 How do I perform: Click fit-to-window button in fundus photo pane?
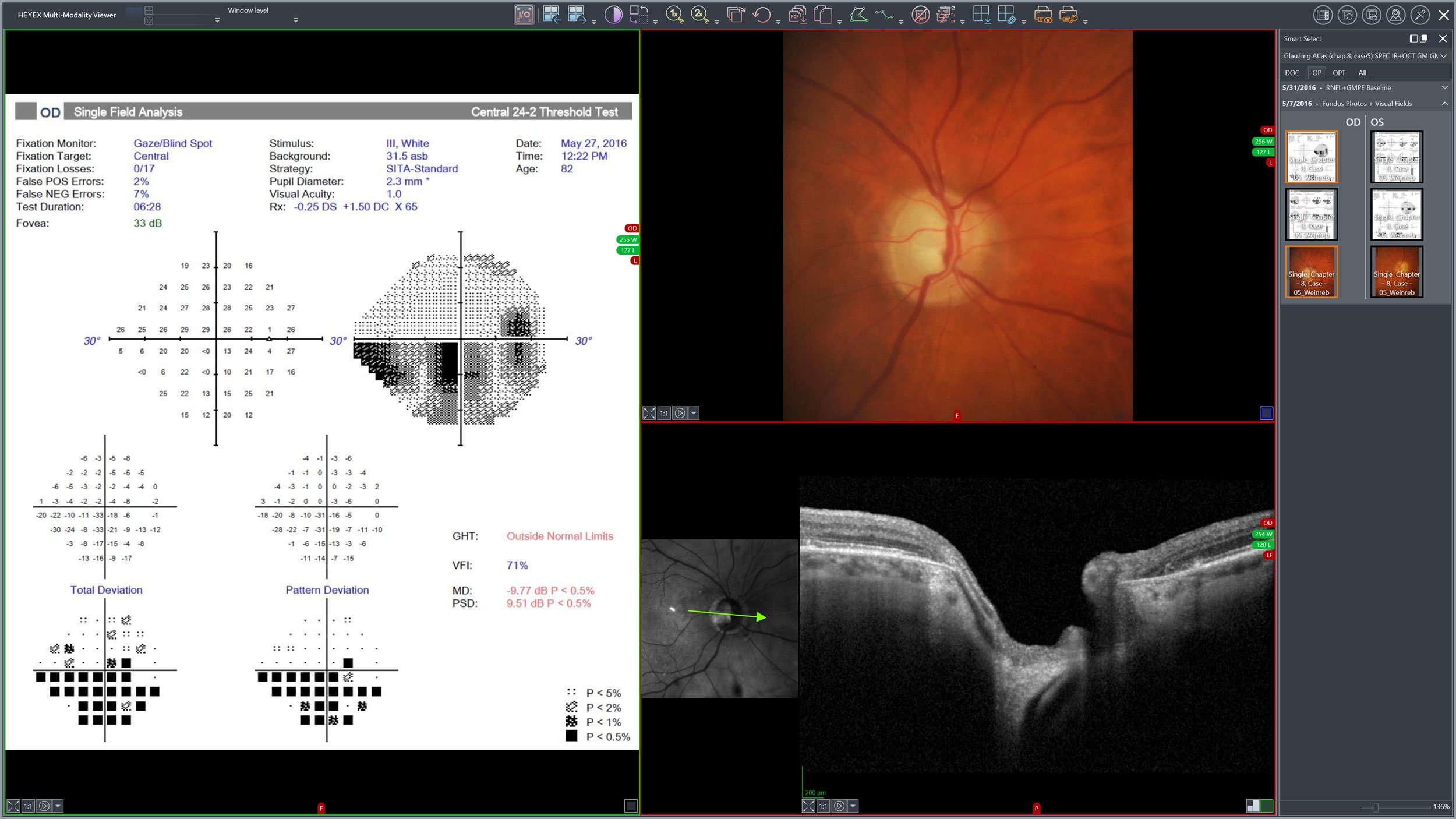click(649, 414)
